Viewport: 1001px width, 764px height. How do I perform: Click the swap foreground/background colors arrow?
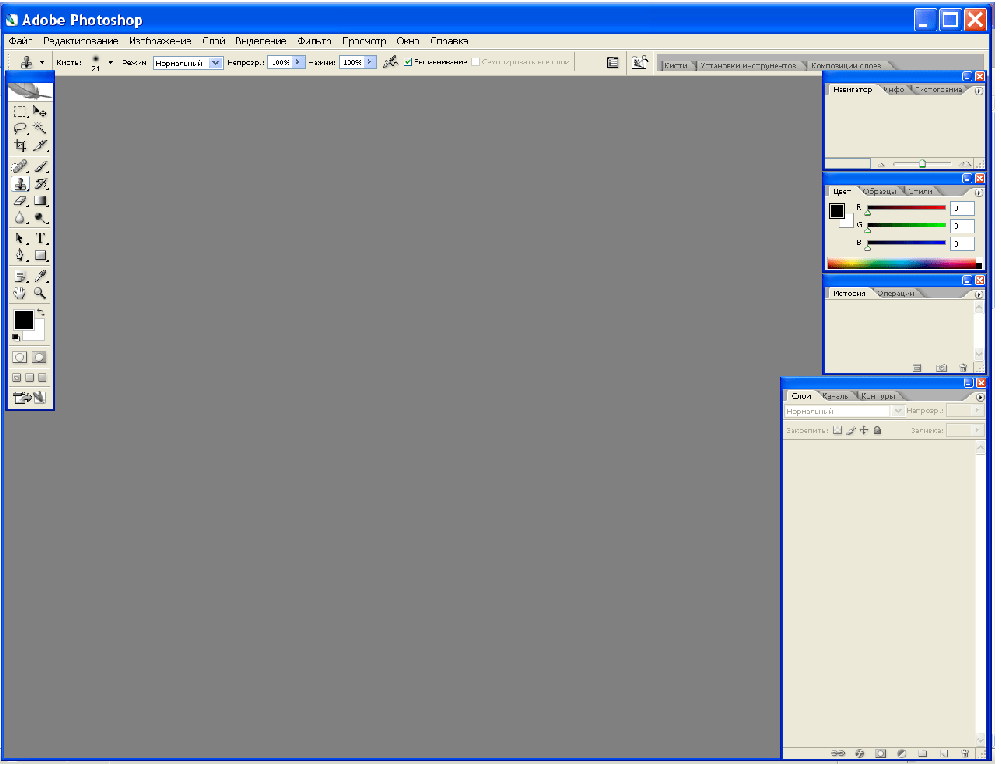tap(41, 311)
